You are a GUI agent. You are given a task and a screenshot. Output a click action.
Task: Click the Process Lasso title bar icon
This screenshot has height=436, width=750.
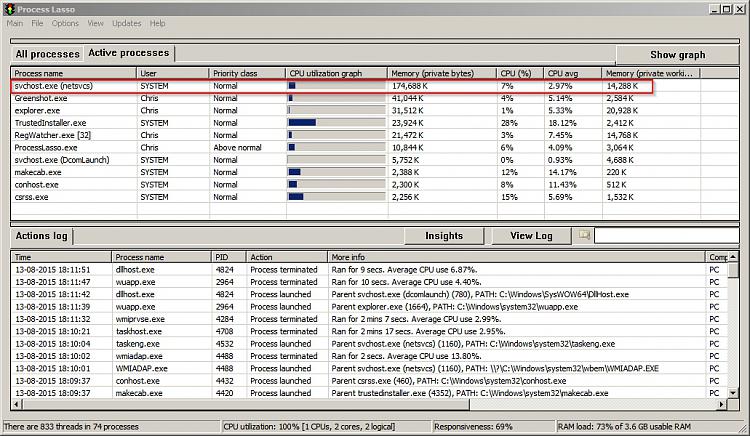(9, 9)
